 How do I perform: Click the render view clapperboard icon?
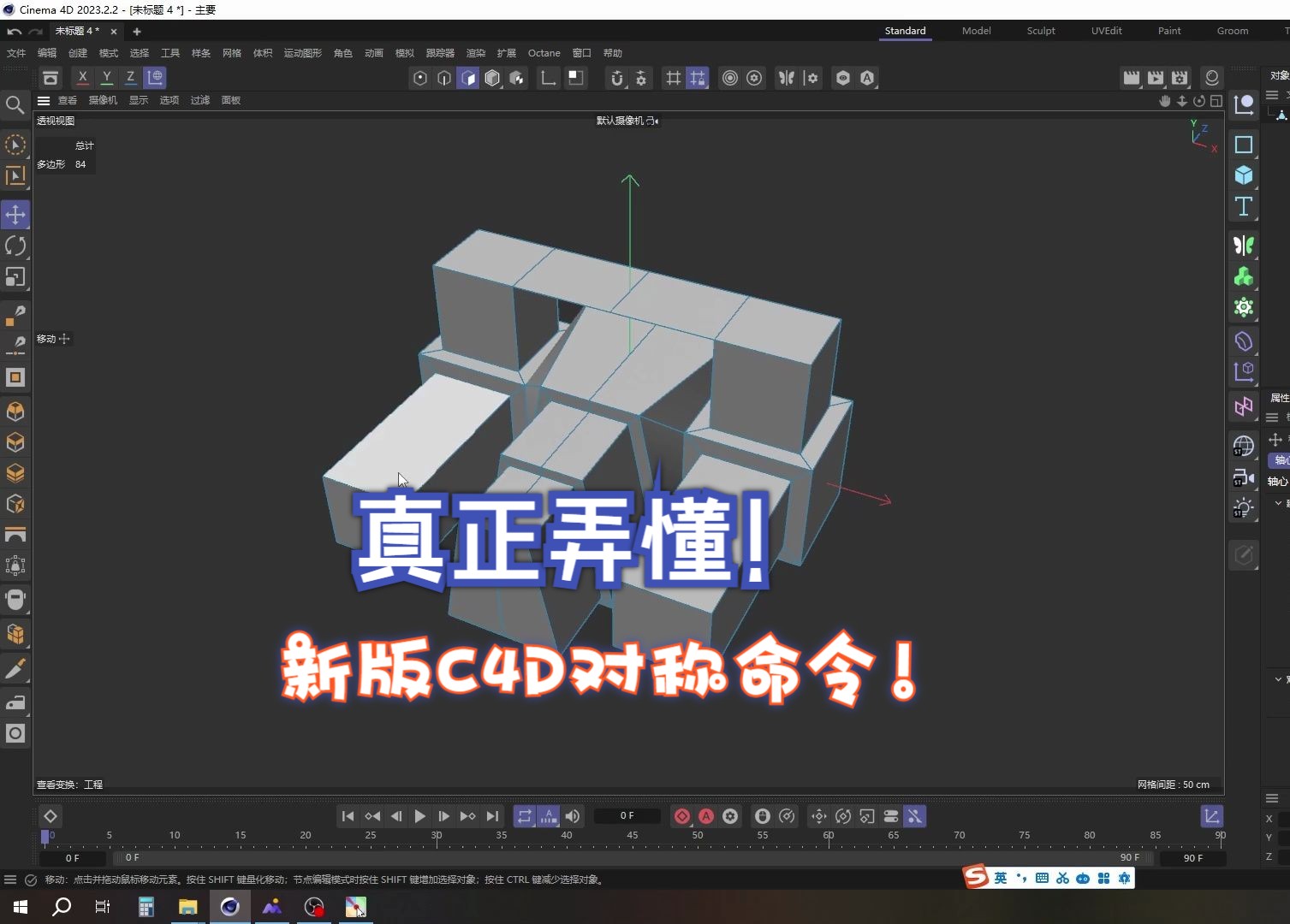tap(1132, 78)
